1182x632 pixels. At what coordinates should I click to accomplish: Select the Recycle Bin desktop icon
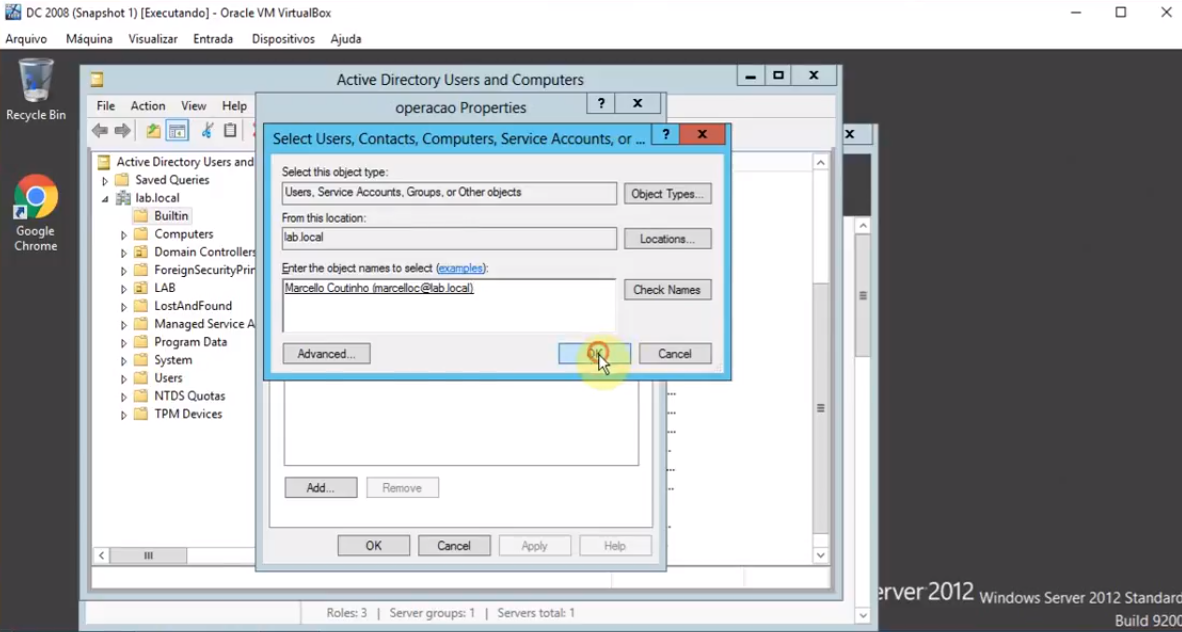click(35, 91)
